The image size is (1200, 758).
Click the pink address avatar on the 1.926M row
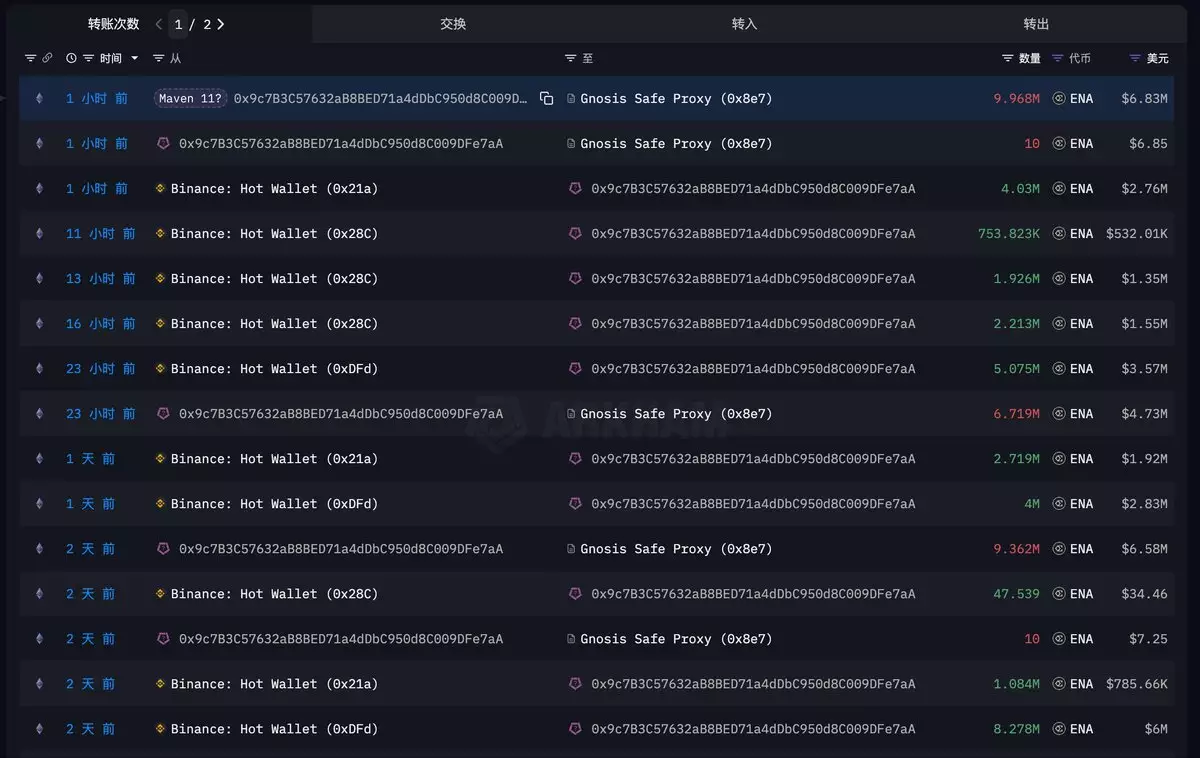(575, 278)
